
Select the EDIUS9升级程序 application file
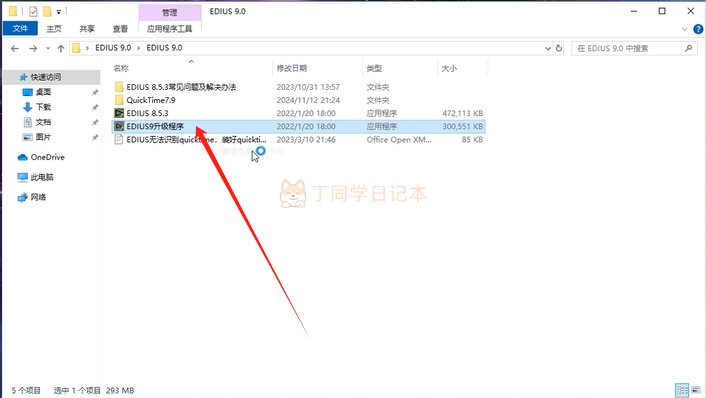point(298,127)
